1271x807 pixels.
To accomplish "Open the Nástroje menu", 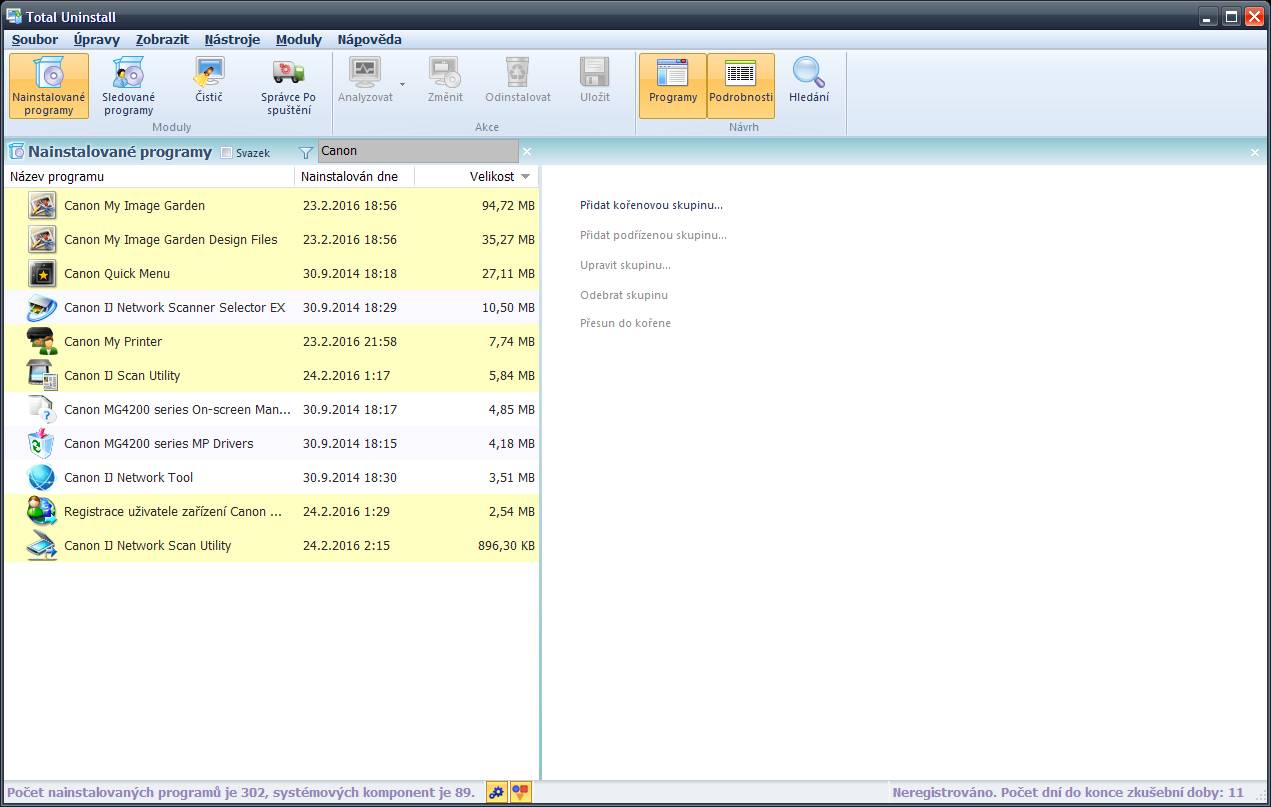I will tap(232, 40).
